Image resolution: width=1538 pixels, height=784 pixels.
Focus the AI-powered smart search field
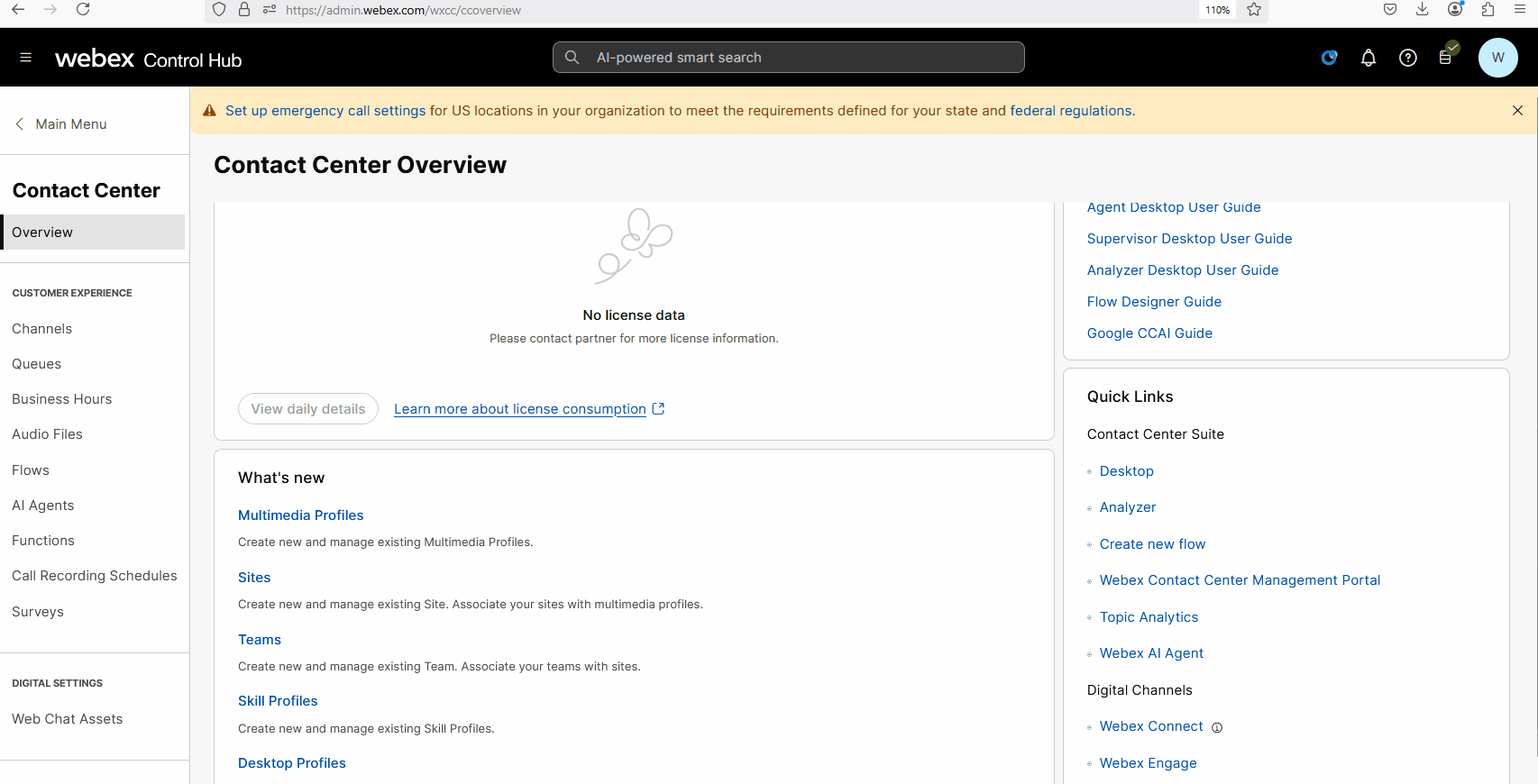point(789,58)
